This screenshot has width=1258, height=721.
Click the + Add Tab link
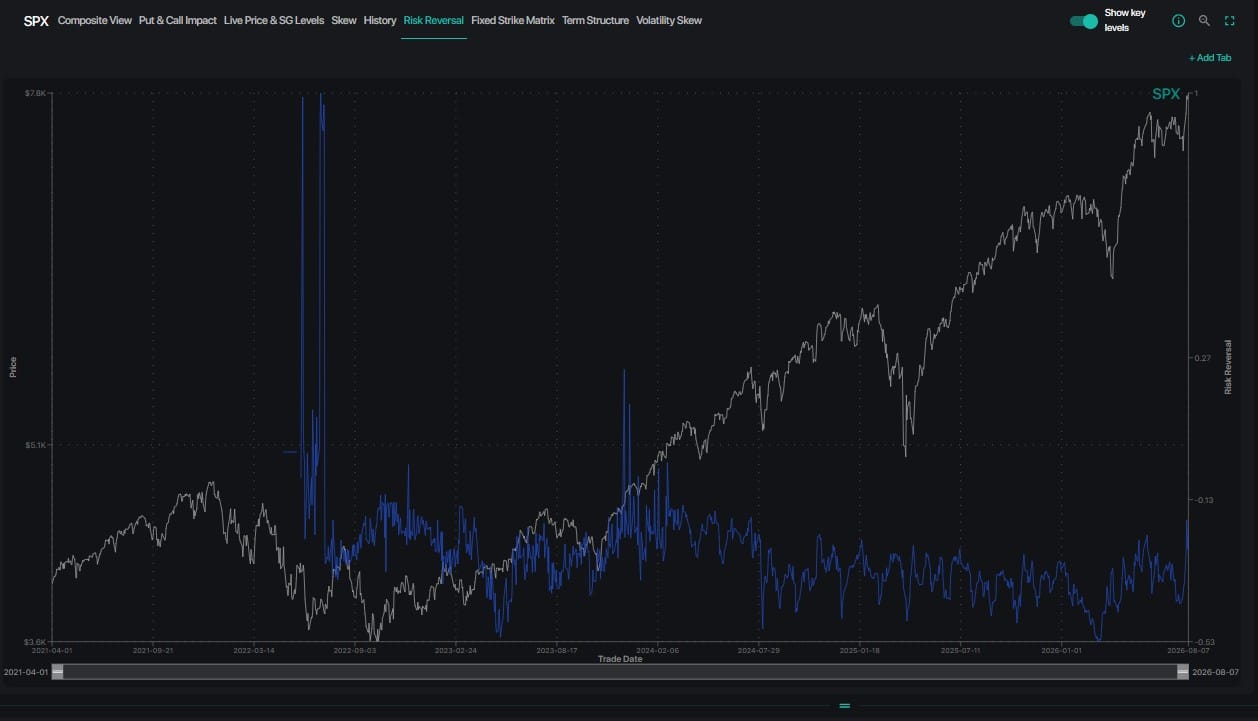point(1210,58)
